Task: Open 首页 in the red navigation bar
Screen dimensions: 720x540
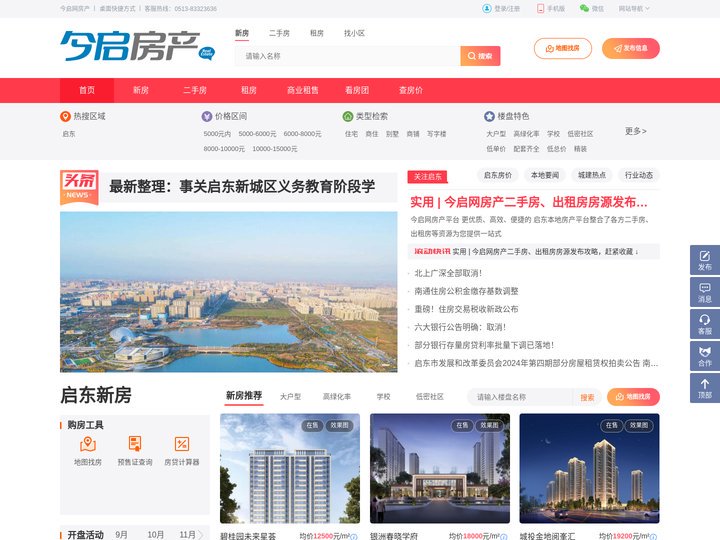Action: pos(87,90)
